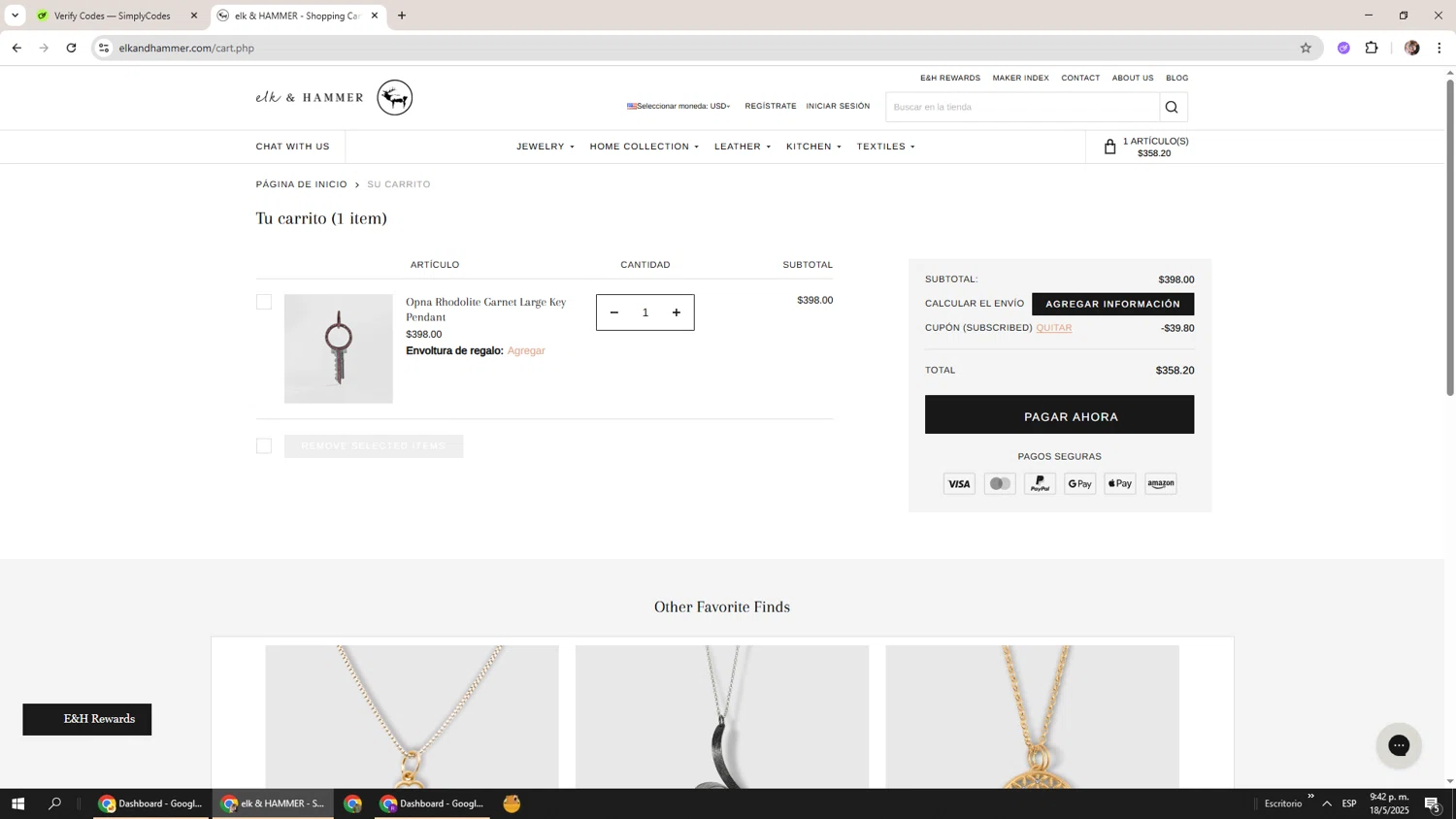Open the E&H Rewards floating button
Screen dimensions: 1456x819
(87, 719)
